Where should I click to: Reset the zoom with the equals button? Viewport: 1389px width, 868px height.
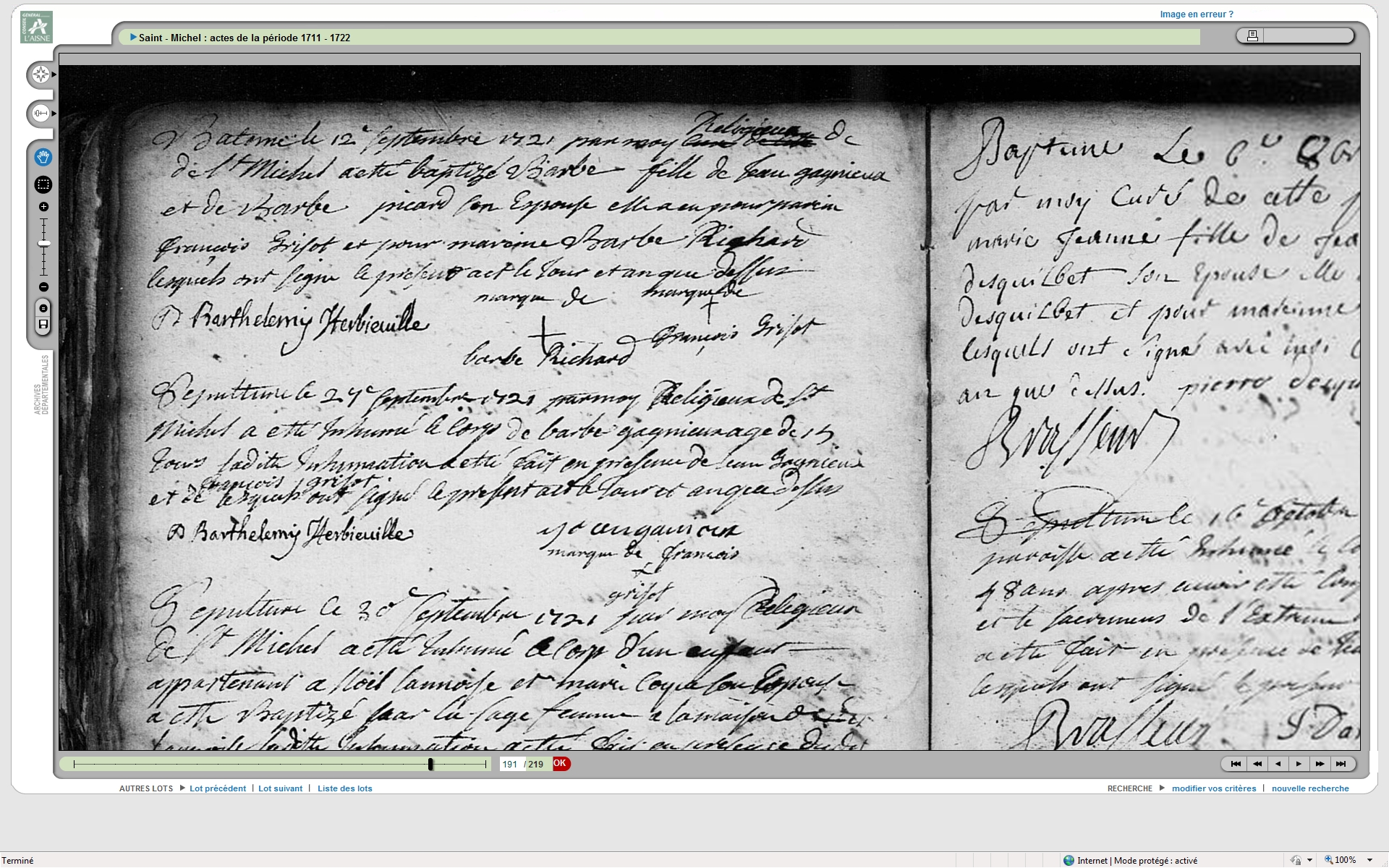coord(43,309)
